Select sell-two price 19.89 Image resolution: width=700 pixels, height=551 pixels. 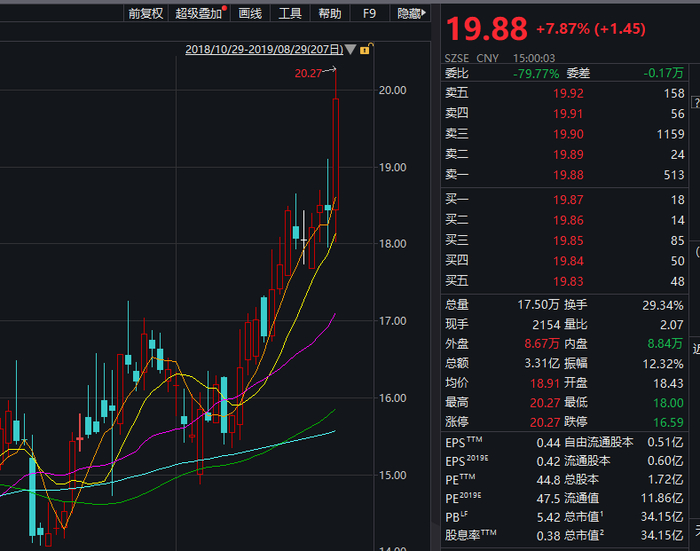point(568,154)
